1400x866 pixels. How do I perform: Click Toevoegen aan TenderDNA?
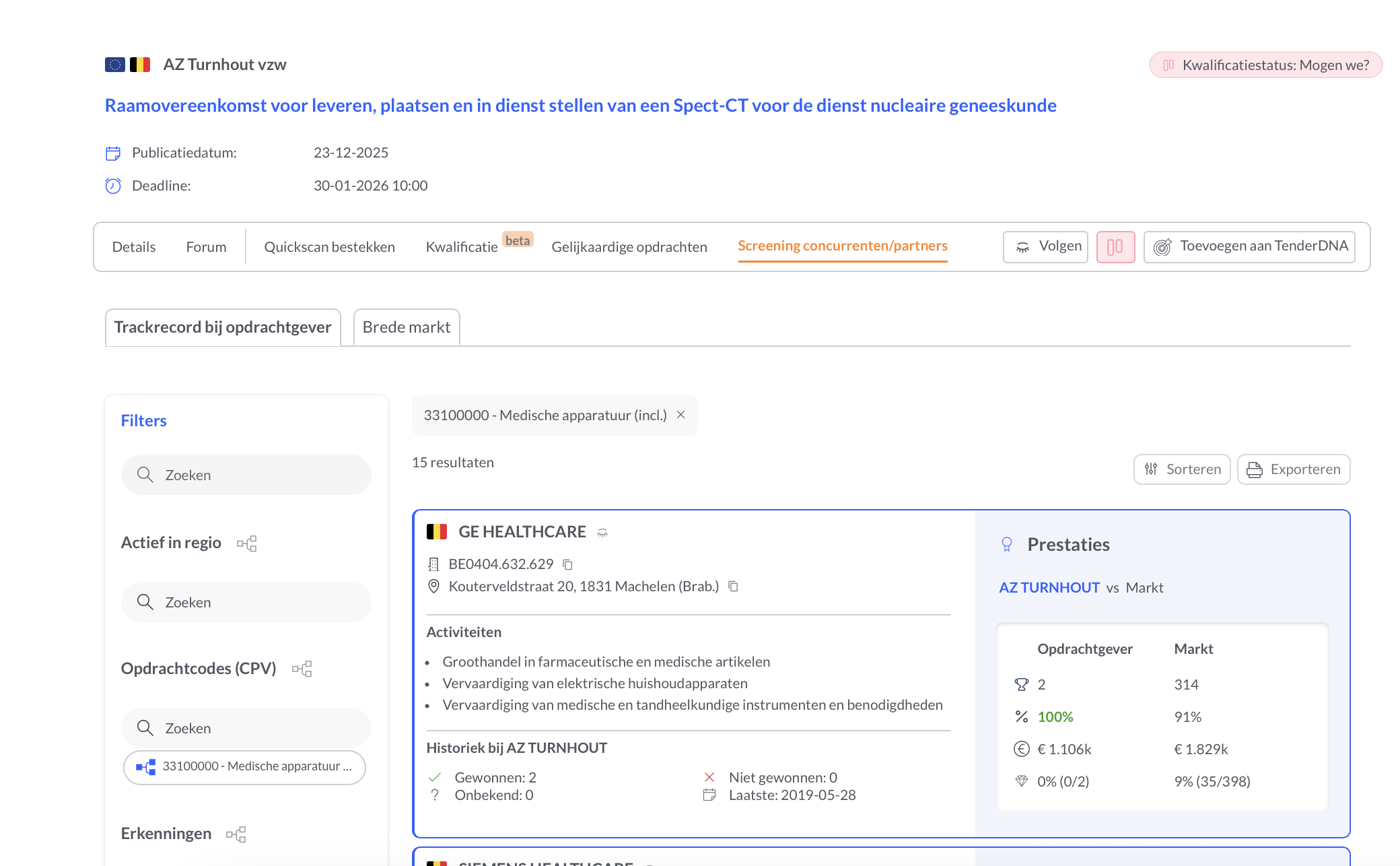1263,246
